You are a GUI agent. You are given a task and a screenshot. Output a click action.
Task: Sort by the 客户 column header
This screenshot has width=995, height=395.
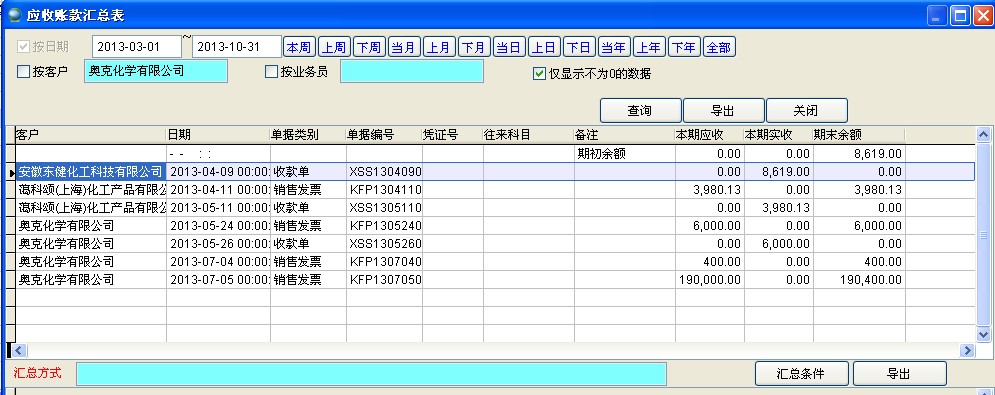(90, 135)
